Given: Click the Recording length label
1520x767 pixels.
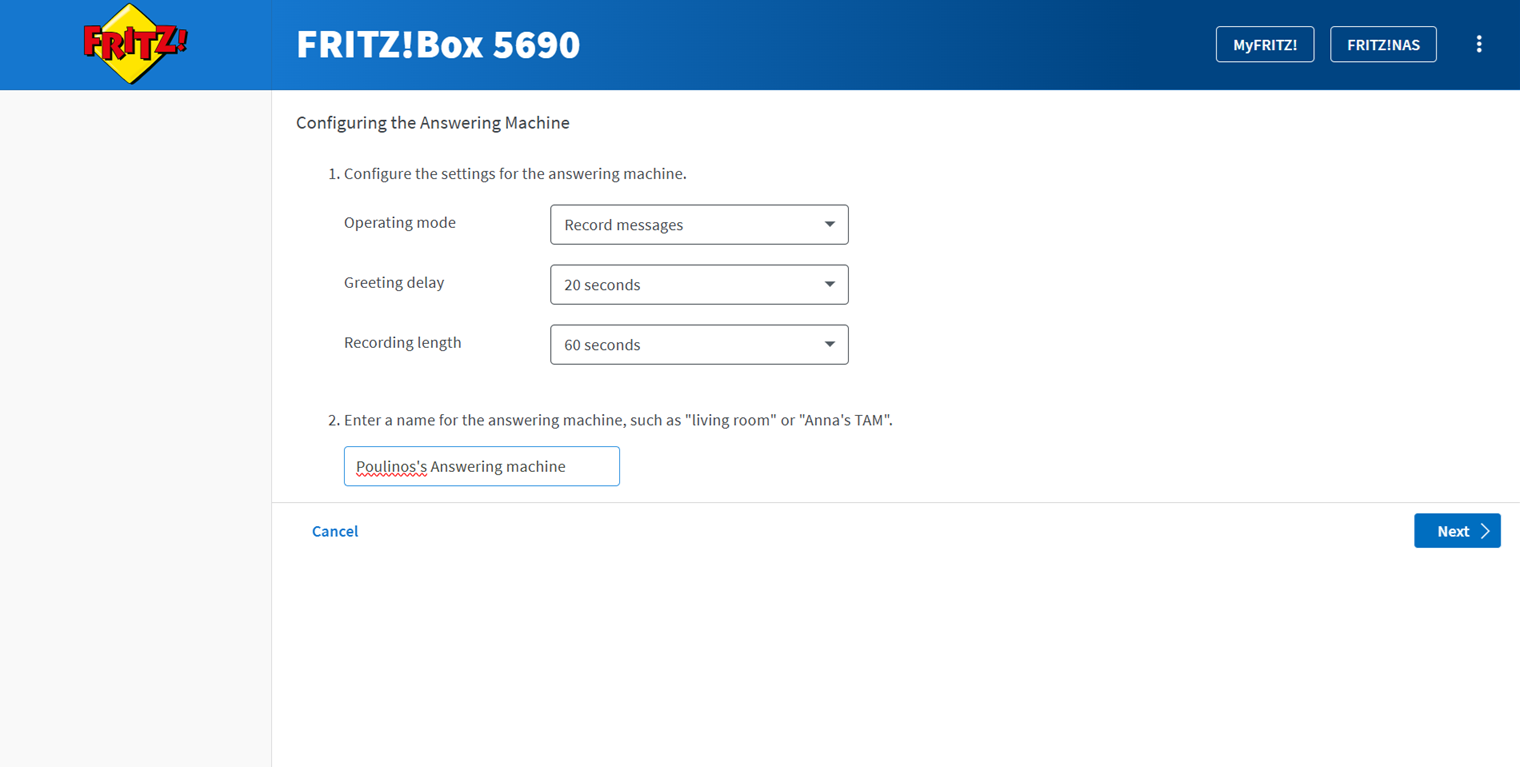Looking at the screenshot, I should click(x=403, y=343).
